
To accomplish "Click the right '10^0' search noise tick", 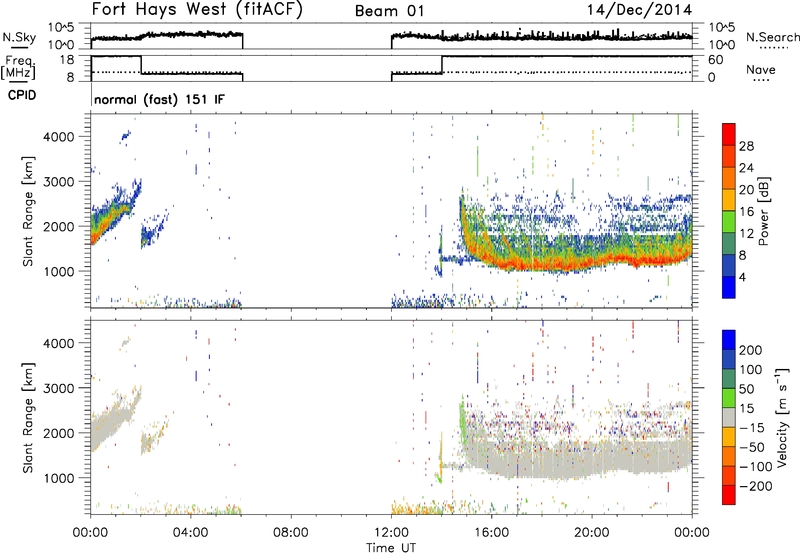I will click(x=721, y=45).
